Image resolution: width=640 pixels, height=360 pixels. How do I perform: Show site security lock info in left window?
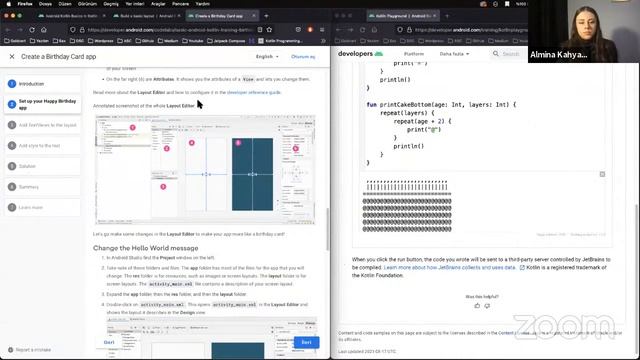82,30
